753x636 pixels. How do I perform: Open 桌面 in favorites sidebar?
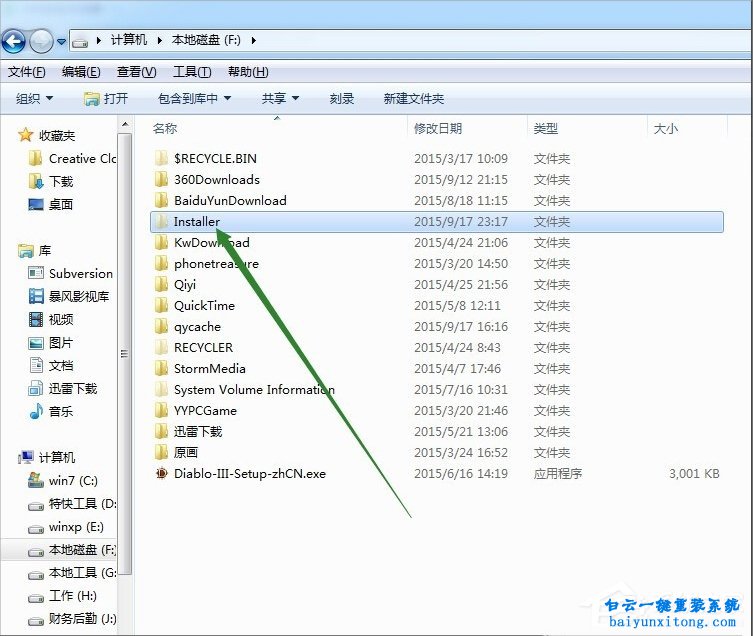(51, 205)
